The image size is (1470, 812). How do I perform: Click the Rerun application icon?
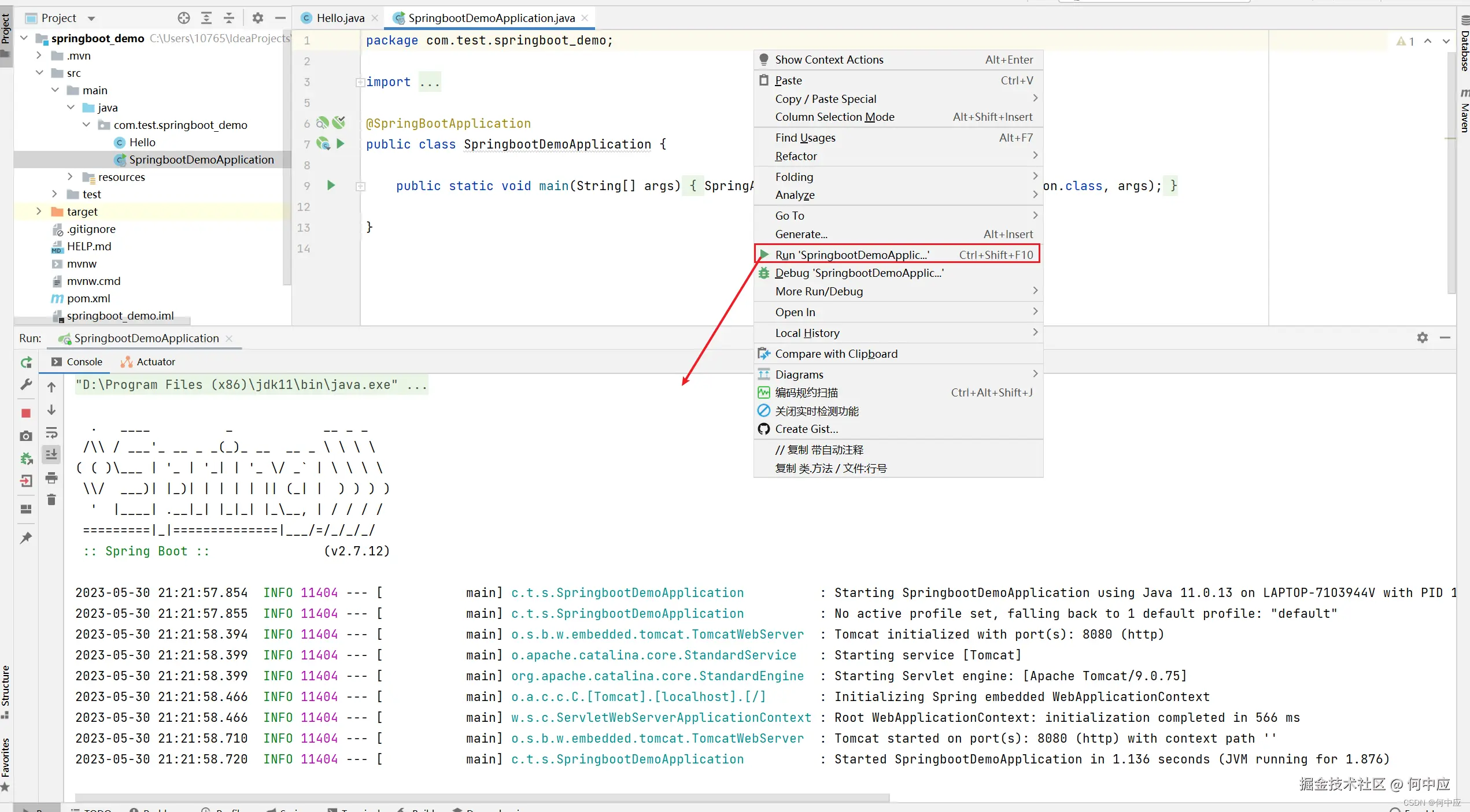26,362
